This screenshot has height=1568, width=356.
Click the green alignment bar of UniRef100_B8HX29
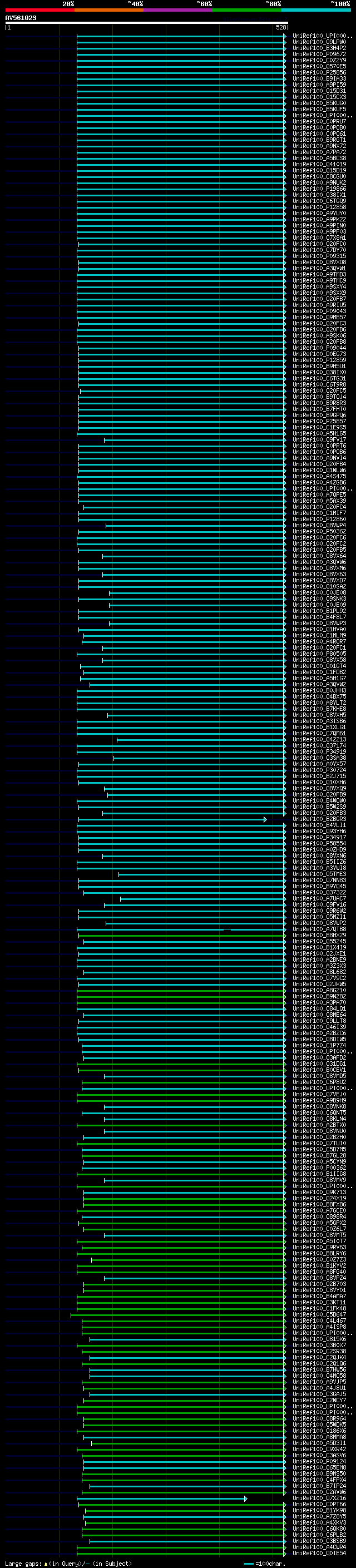click(182, 936)
